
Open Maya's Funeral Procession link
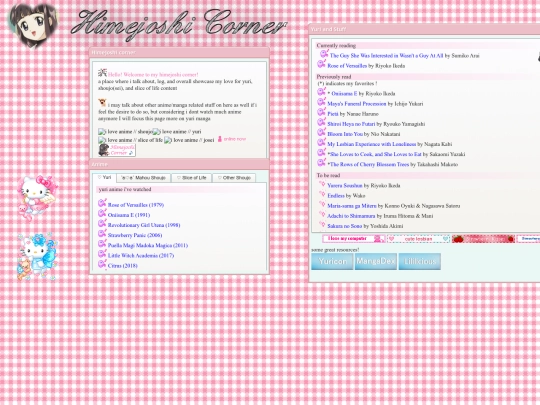tap(357, 104)
